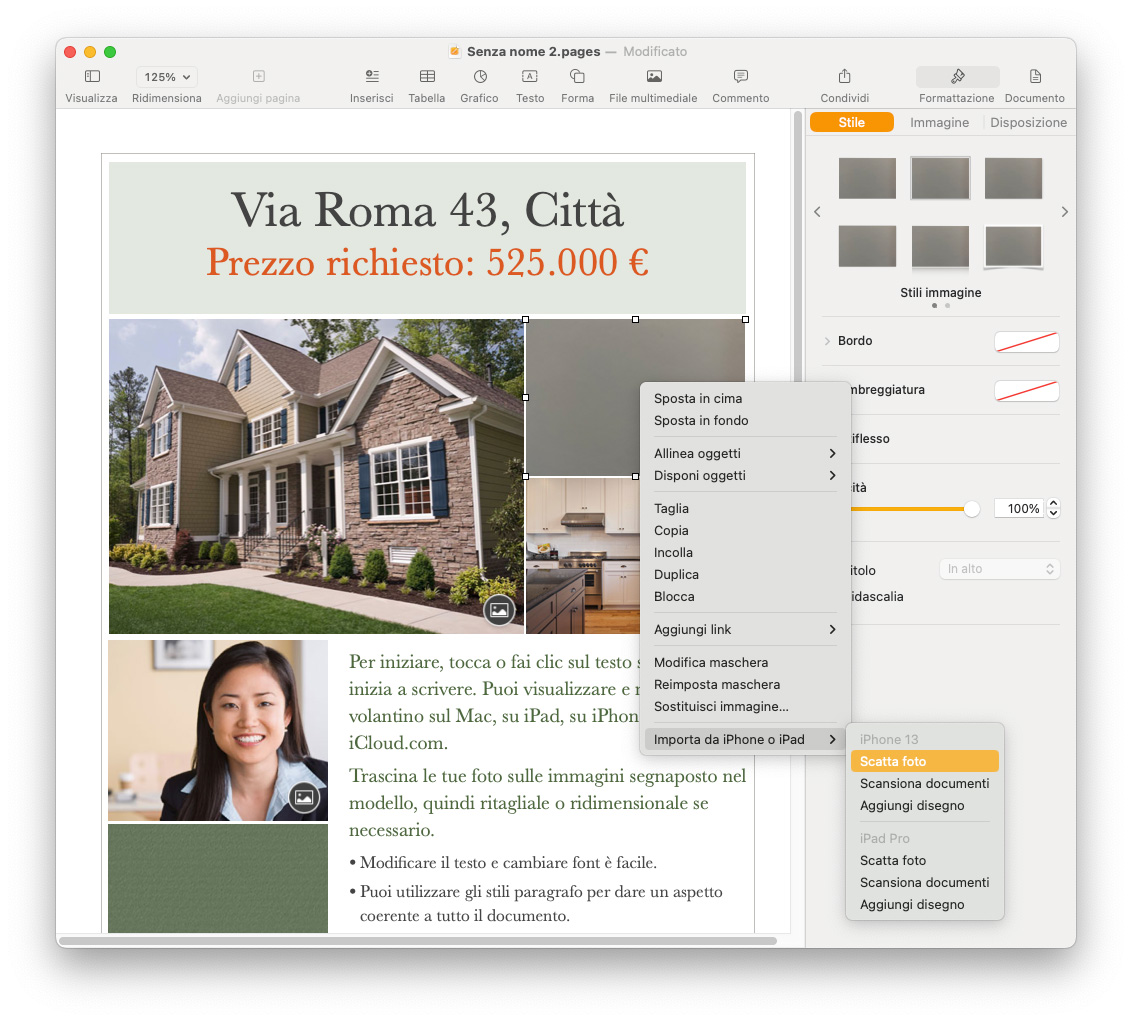Click the opacity 100% input field
The image size is (1132, 1022).
coord(1017,509)
